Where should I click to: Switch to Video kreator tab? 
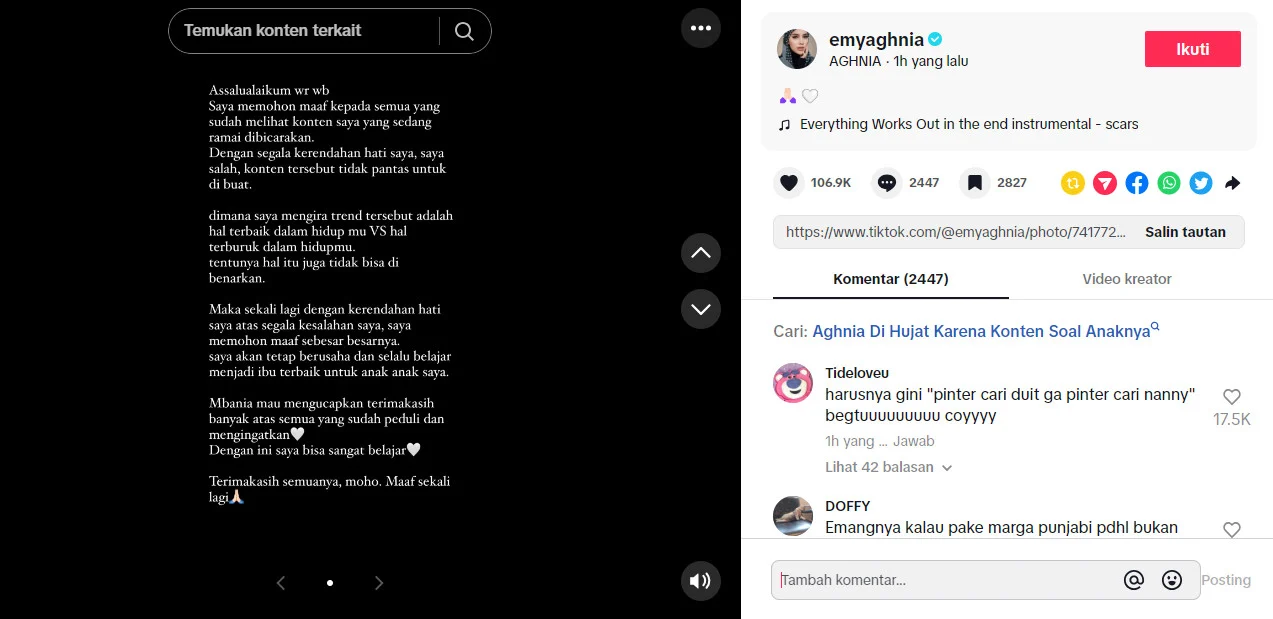(1127, 279)
